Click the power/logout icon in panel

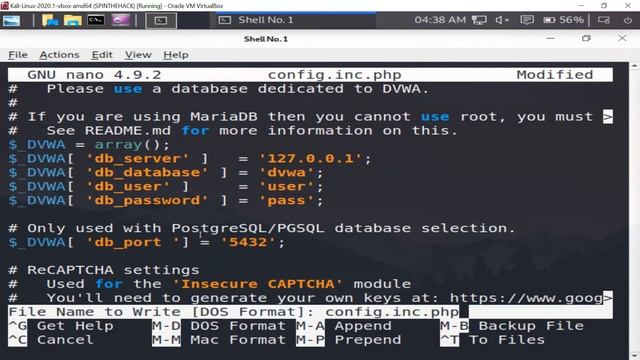pos(628,20)
